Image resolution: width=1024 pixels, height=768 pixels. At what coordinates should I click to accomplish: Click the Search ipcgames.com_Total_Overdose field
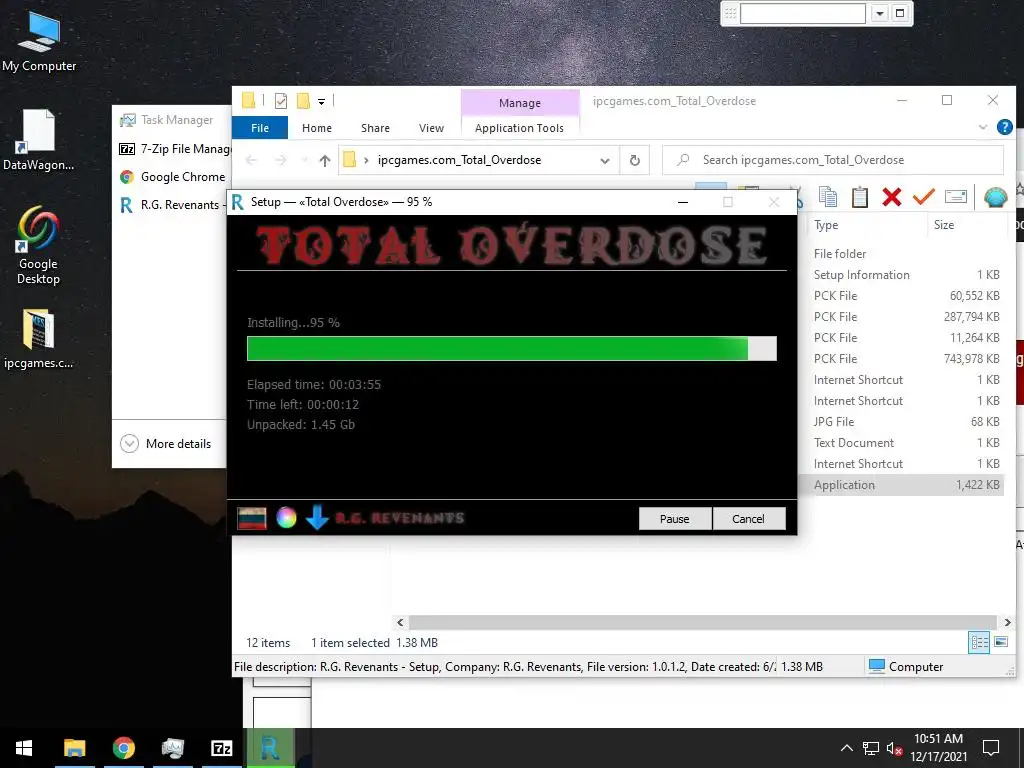coord(833,160)
